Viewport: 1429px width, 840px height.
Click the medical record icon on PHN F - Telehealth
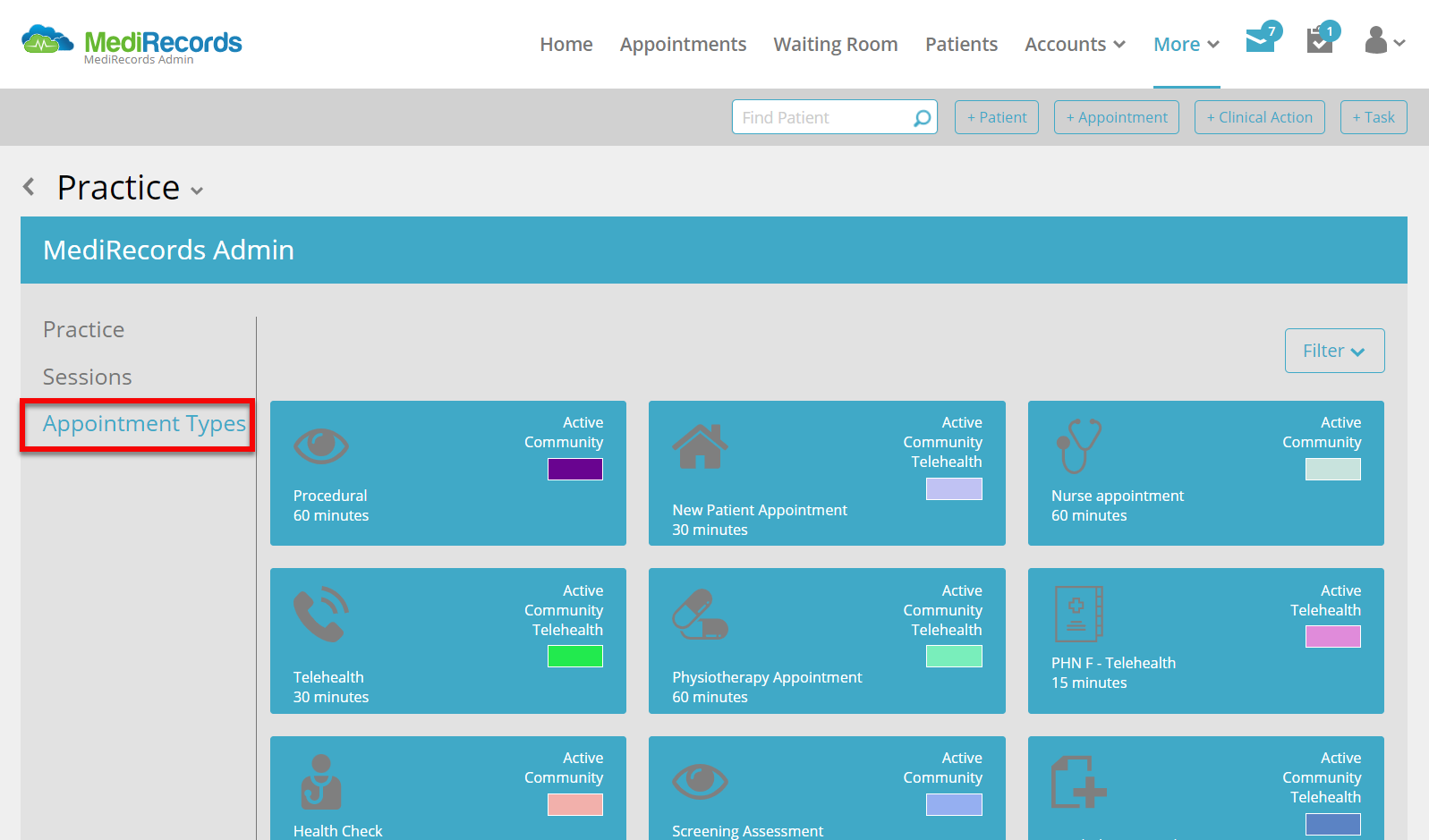click(1079, 614)
